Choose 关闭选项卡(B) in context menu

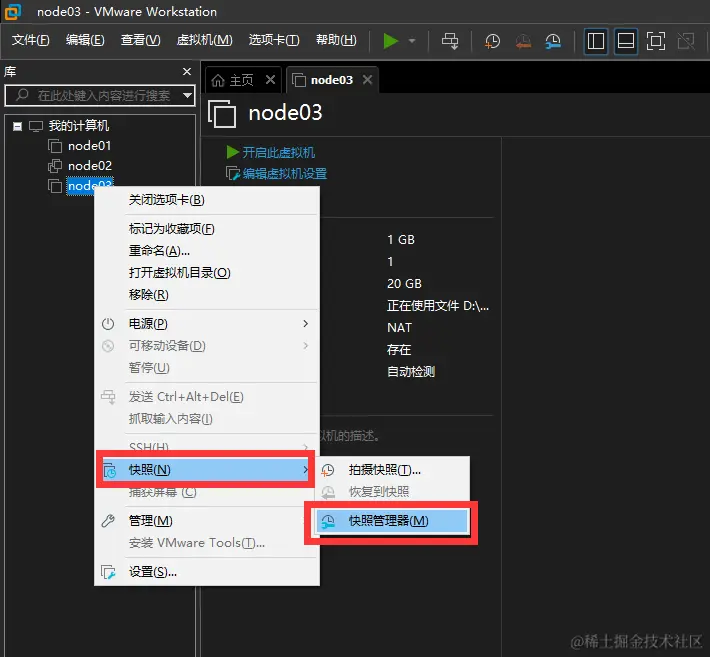(x=207, y=200)
